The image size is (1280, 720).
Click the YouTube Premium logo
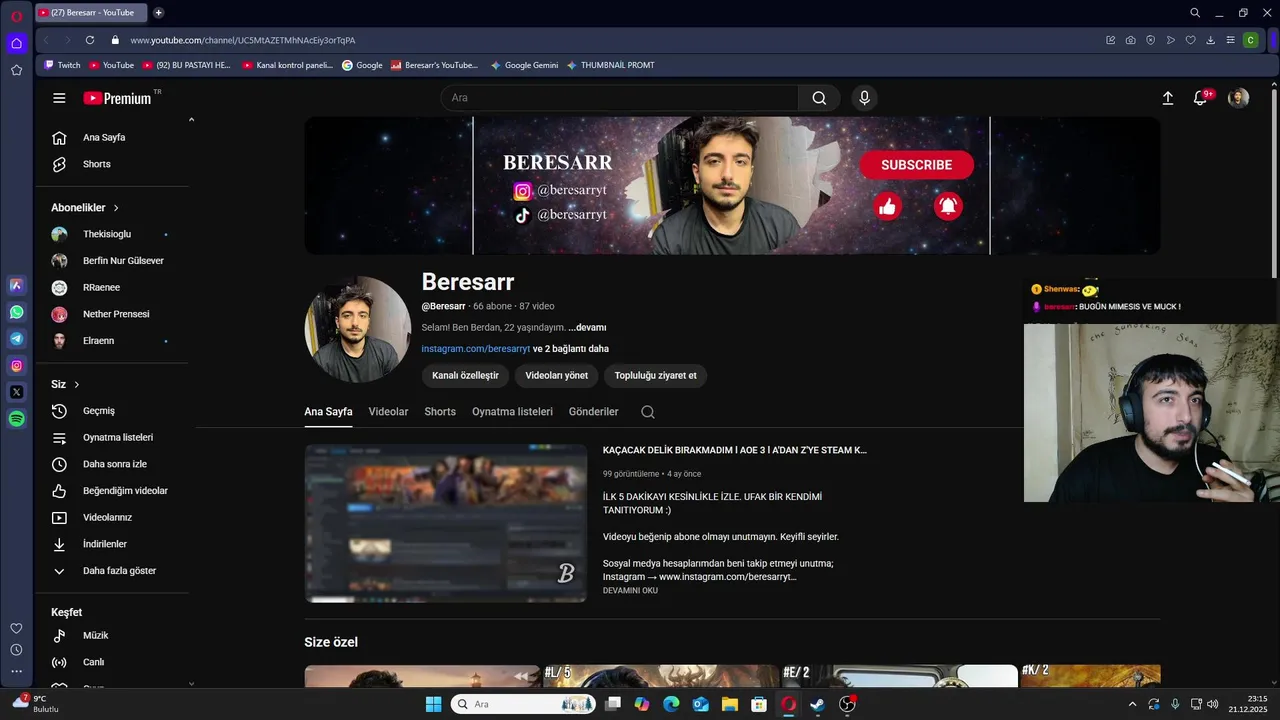[118, 98]
